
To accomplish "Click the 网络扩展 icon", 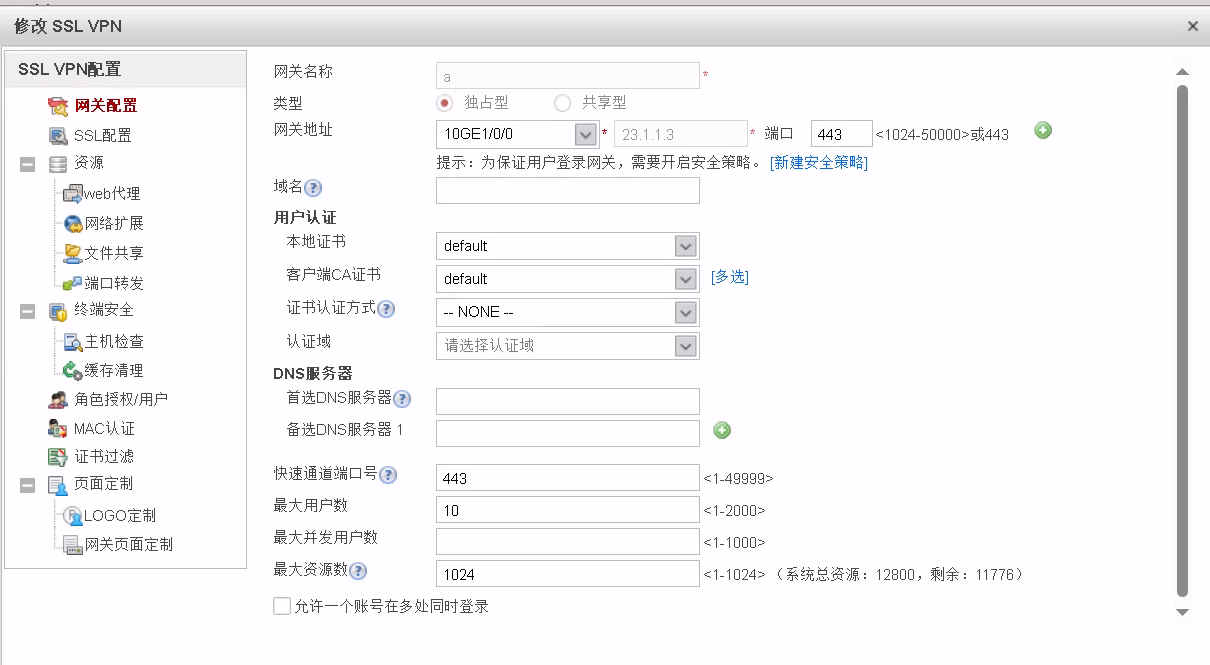I will (x=73, y=223).
